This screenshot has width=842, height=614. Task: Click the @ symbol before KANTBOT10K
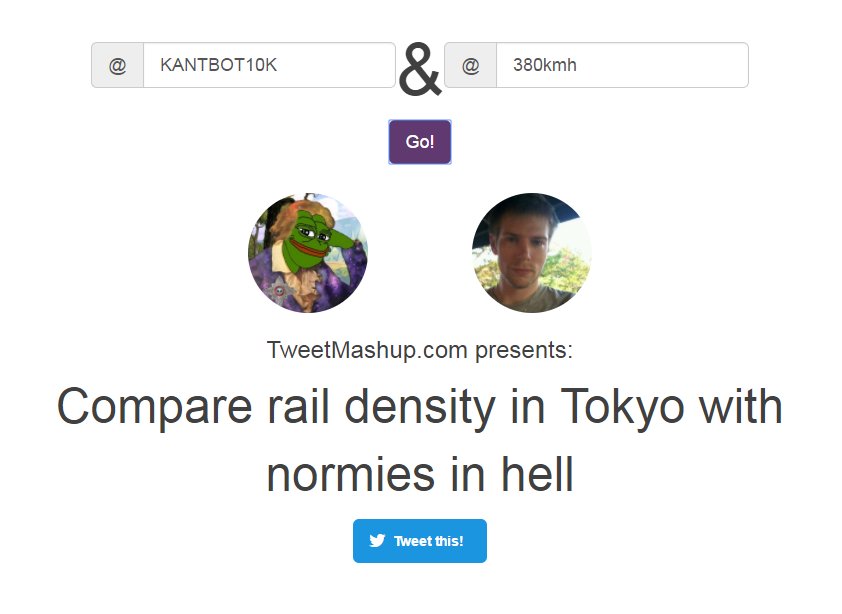[118, 65]
